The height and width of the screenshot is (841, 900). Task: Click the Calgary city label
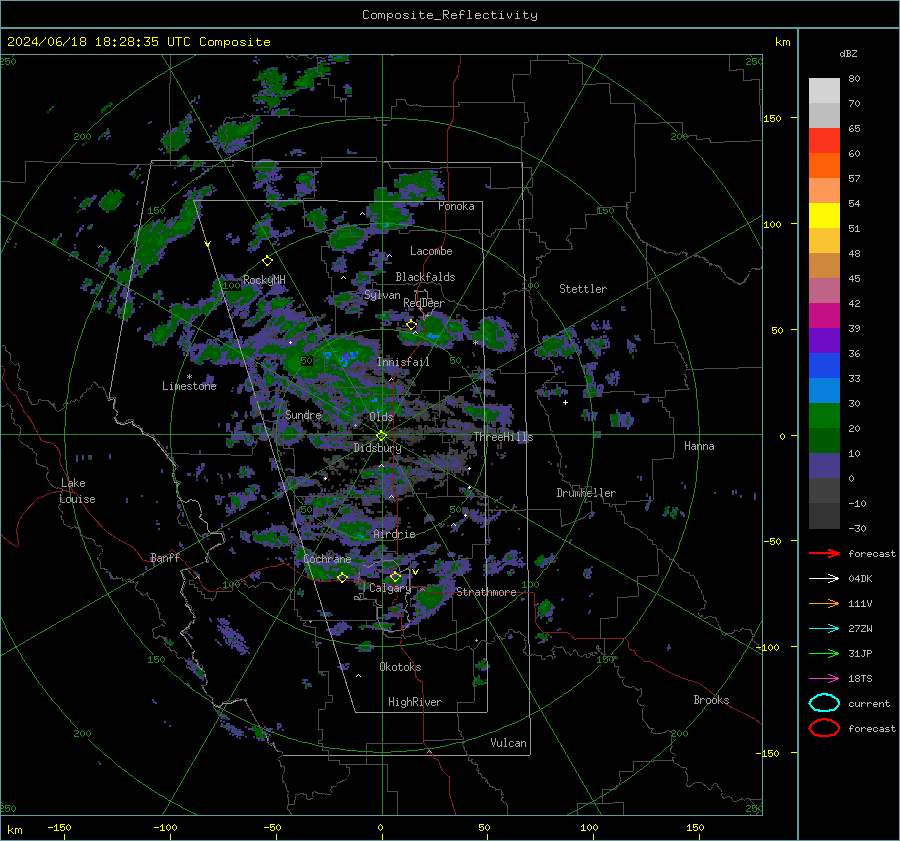click(x=390, y=588)
